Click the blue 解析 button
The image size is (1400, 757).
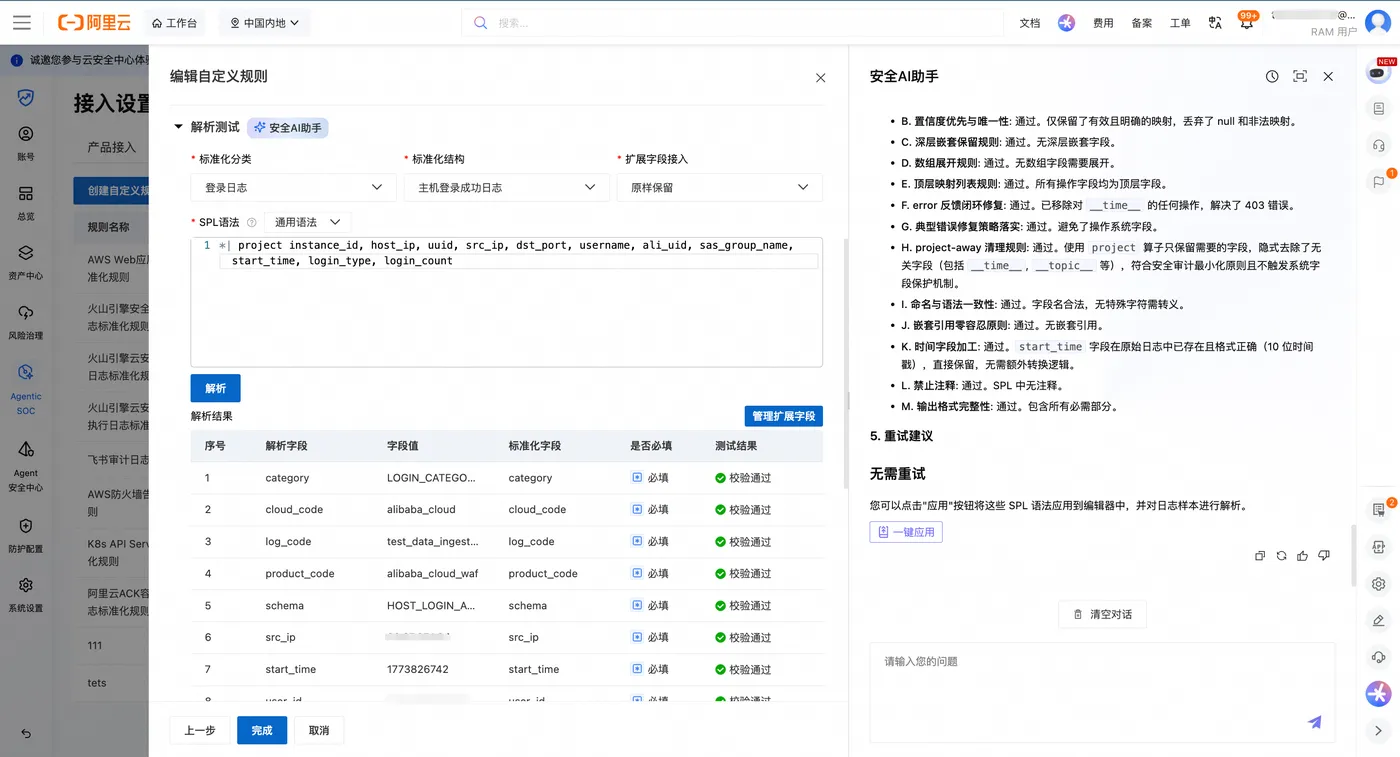click(x=215, y=388)
